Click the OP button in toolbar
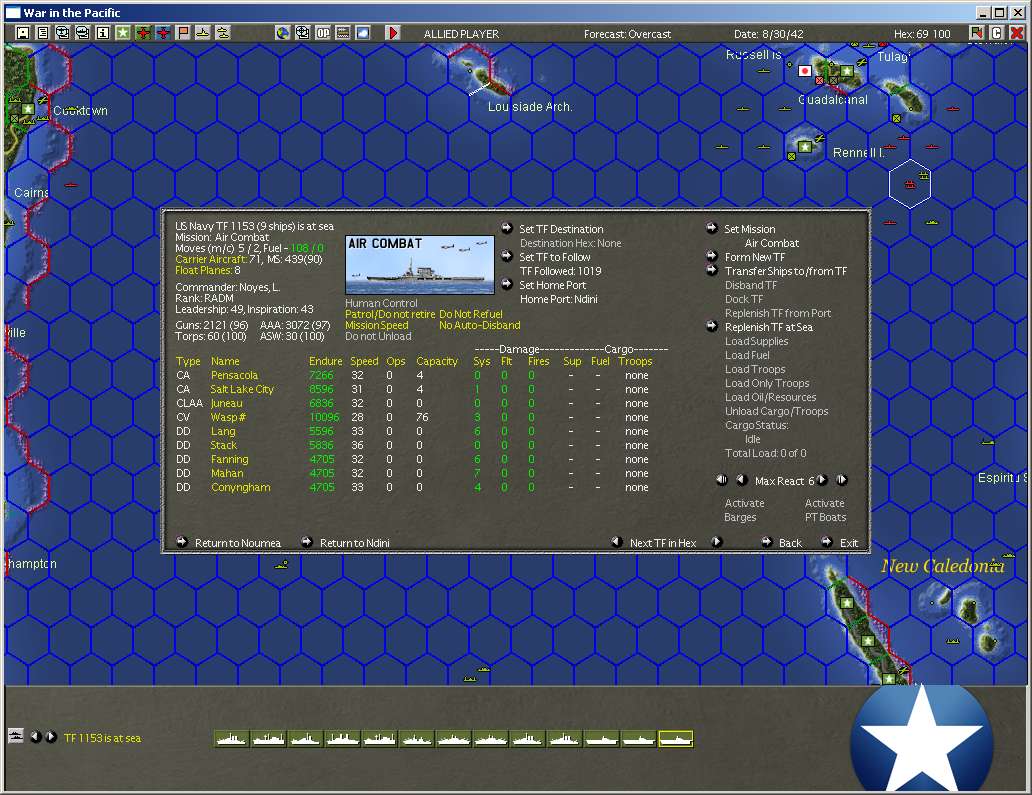This screenshot has width=1032, height=795. tap(322, 33)
